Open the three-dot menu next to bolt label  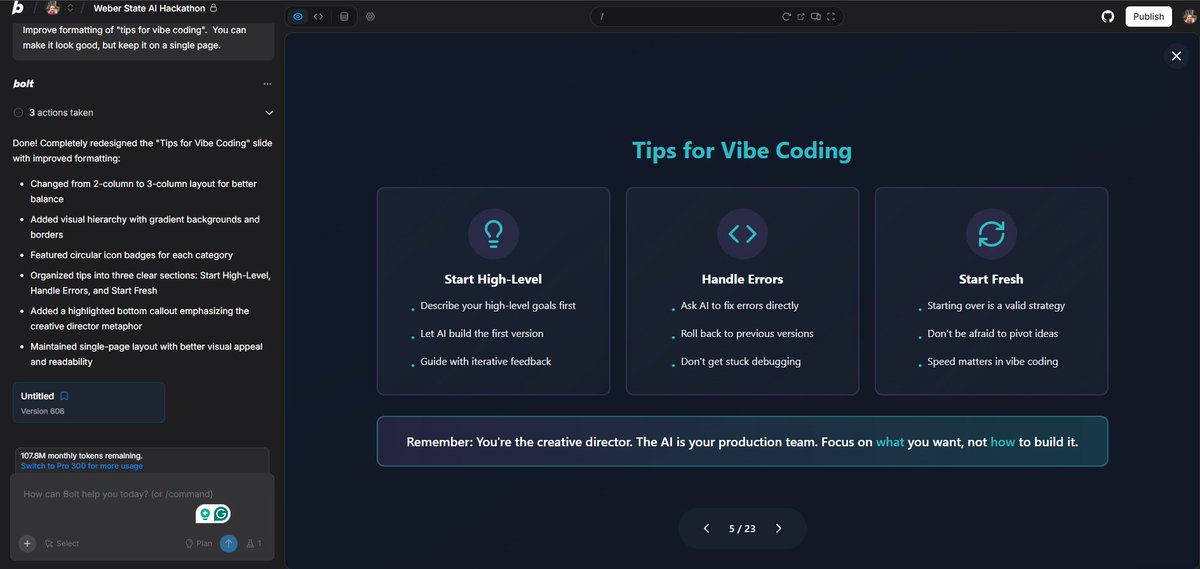click(x=267, y=84)
